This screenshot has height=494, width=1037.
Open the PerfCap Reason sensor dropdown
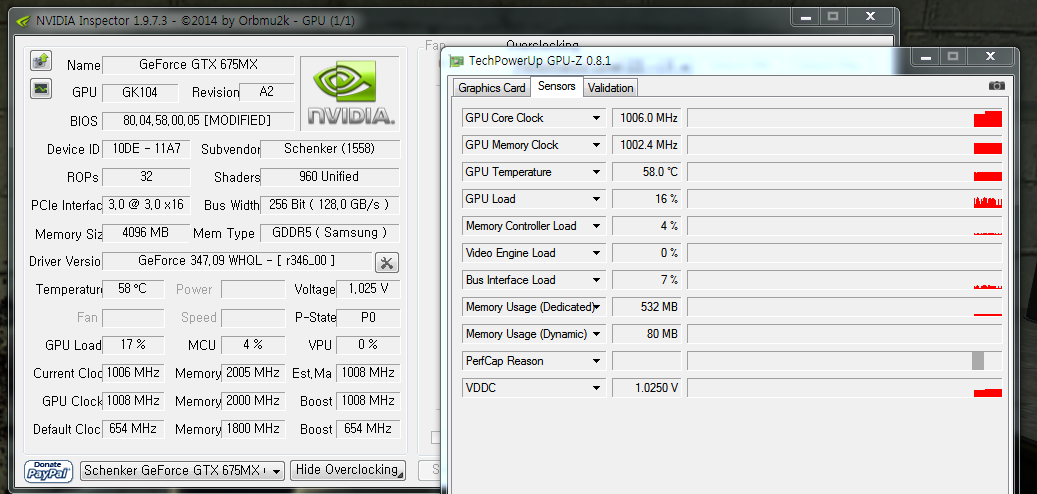597,361
